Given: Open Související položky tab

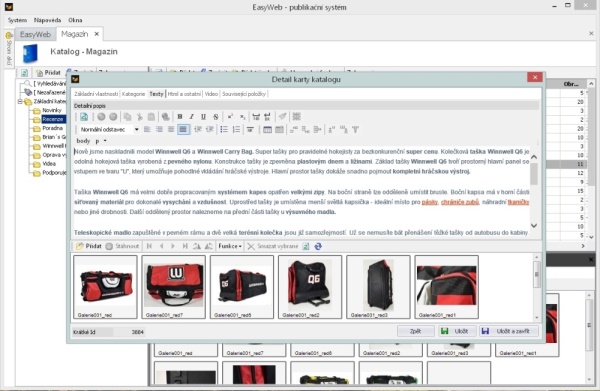Looking at the screenshot, I should [244, 94].
